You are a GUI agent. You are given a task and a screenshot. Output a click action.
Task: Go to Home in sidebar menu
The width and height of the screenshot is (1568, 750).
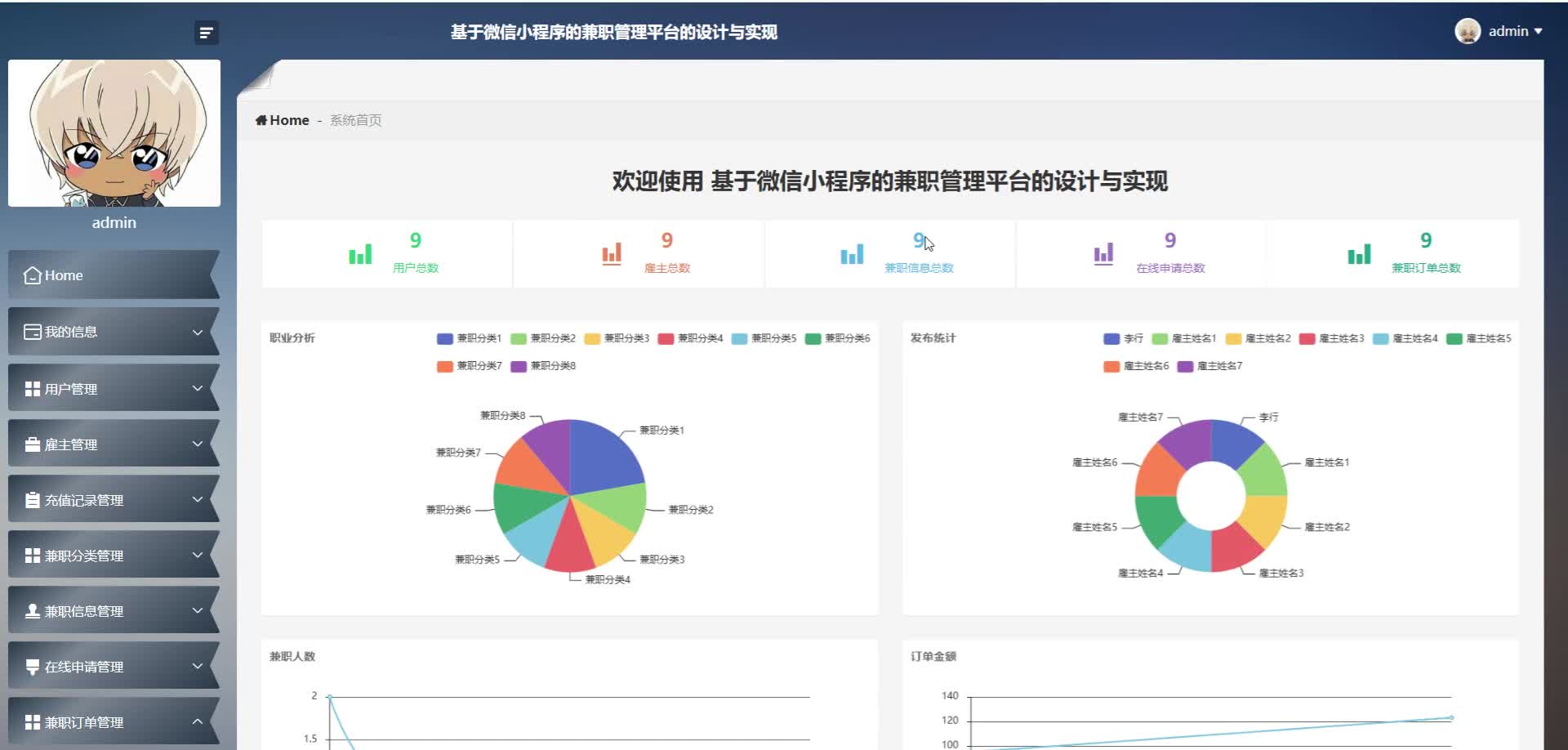114,275
